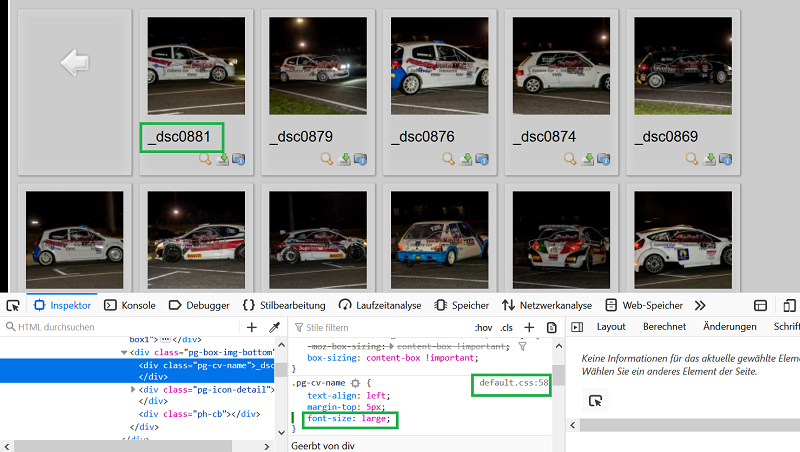
Task: Switch to the Konsole tab
Action: click(x=130, y=305)
